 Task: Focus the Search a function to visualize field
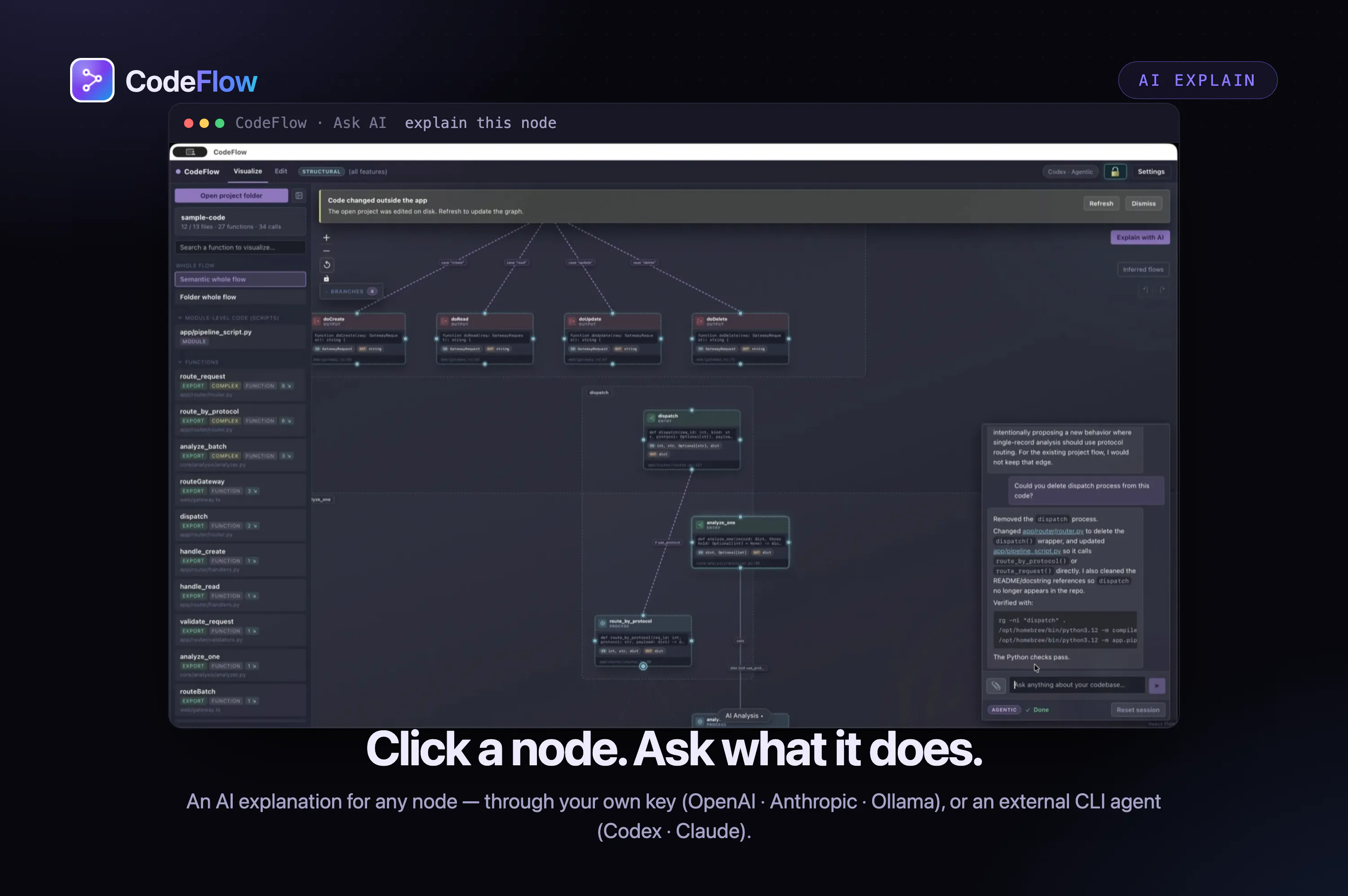[240, 247]
